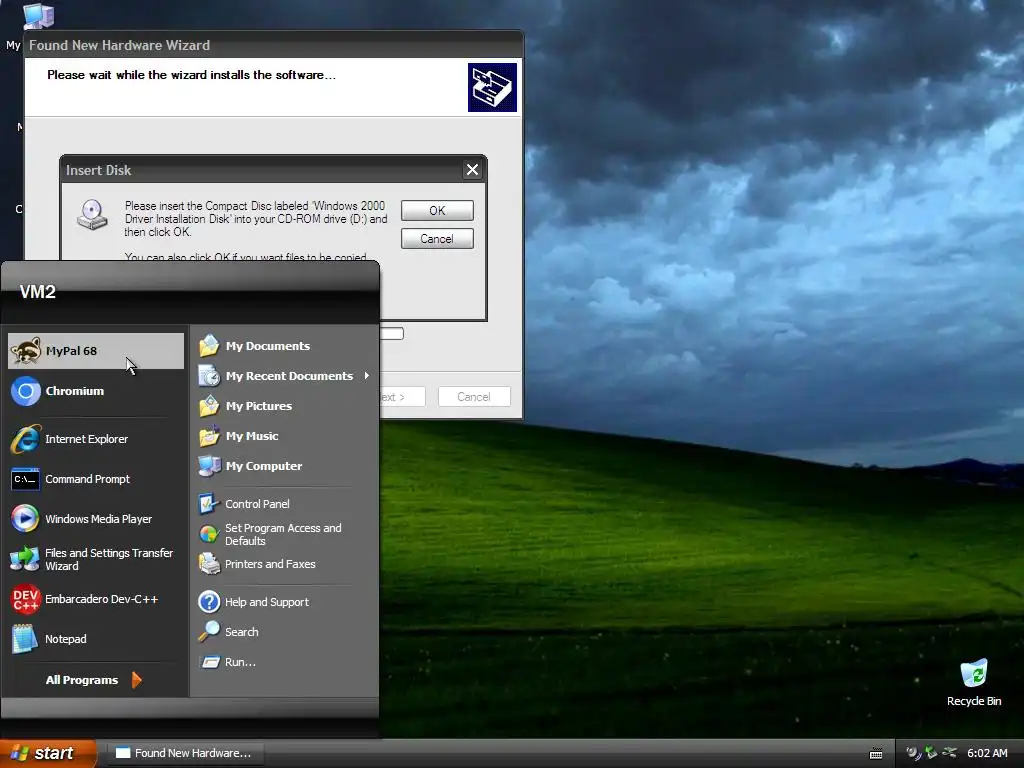The height and width of the screenshot is (768, 1024).
Task: Click the VM2 user name header
Action: pyautogui.click(x=37, y=292)
